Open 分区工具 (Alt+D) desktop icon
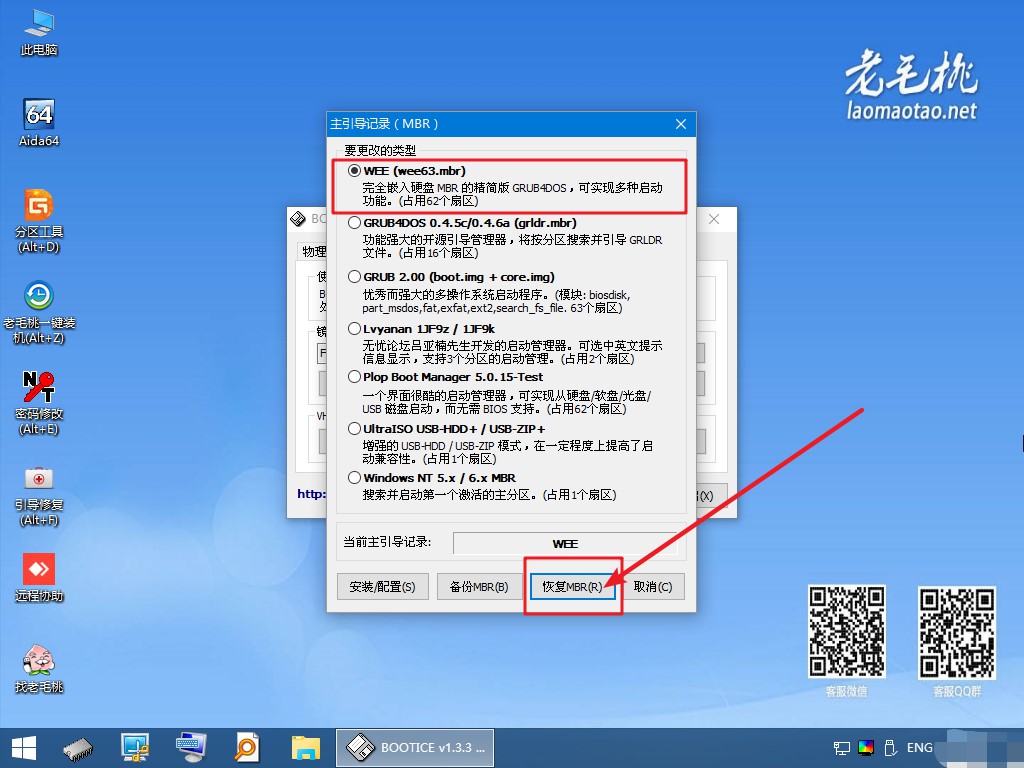 tap(39, 221)
